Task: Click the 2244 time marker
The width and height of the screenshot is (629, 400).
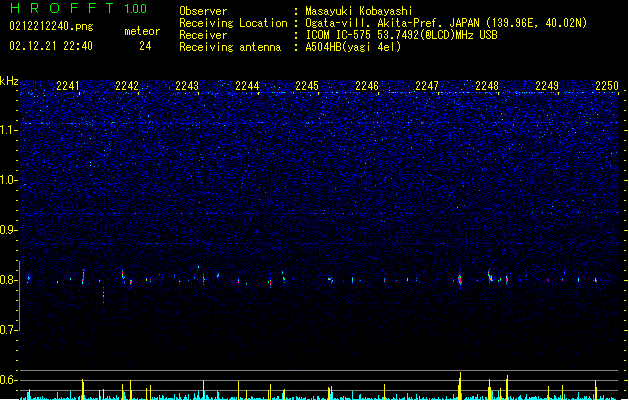Action: click(247, 86)
